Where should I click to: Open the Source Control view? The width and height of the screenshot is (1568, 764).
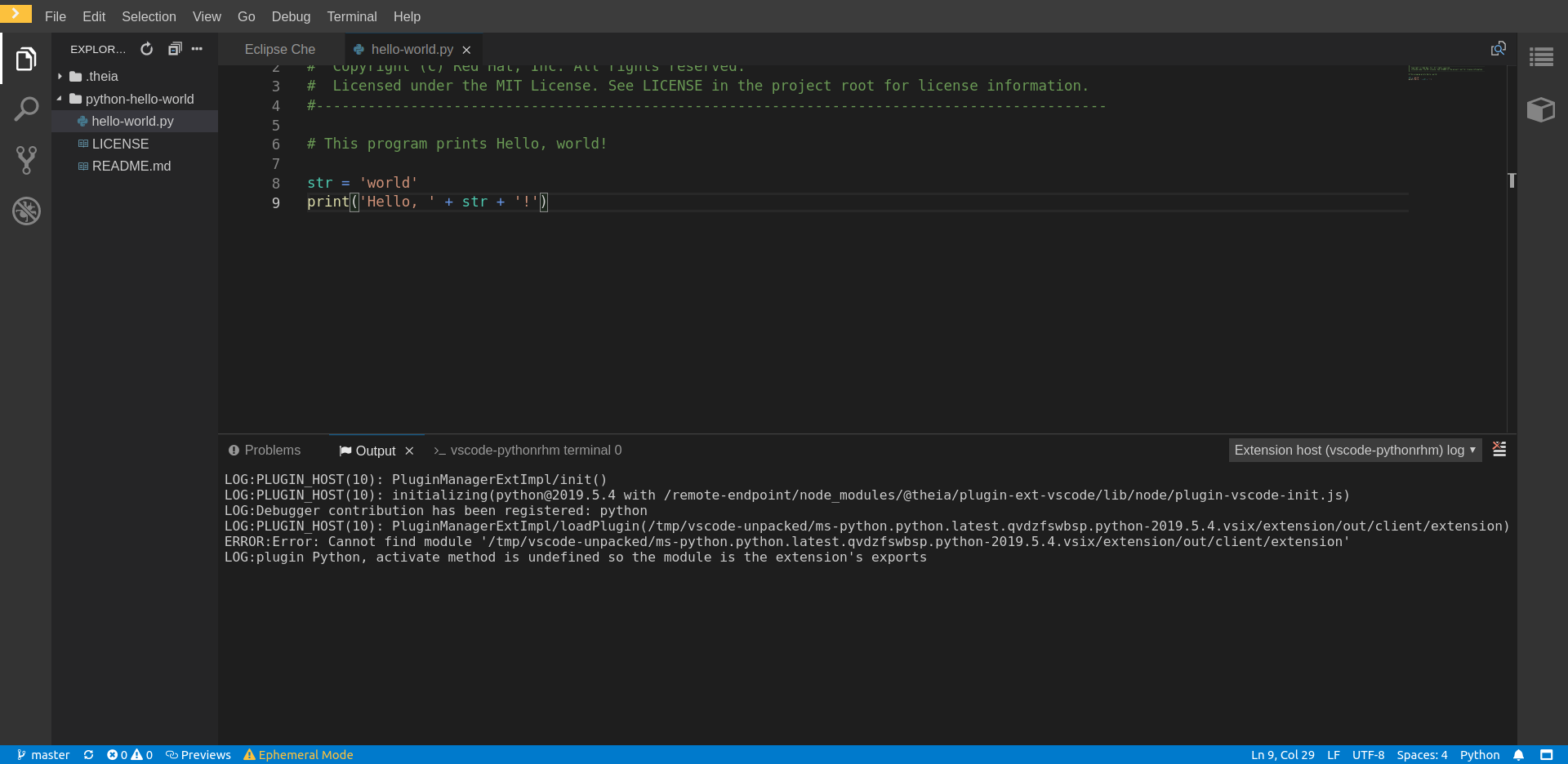26,160
